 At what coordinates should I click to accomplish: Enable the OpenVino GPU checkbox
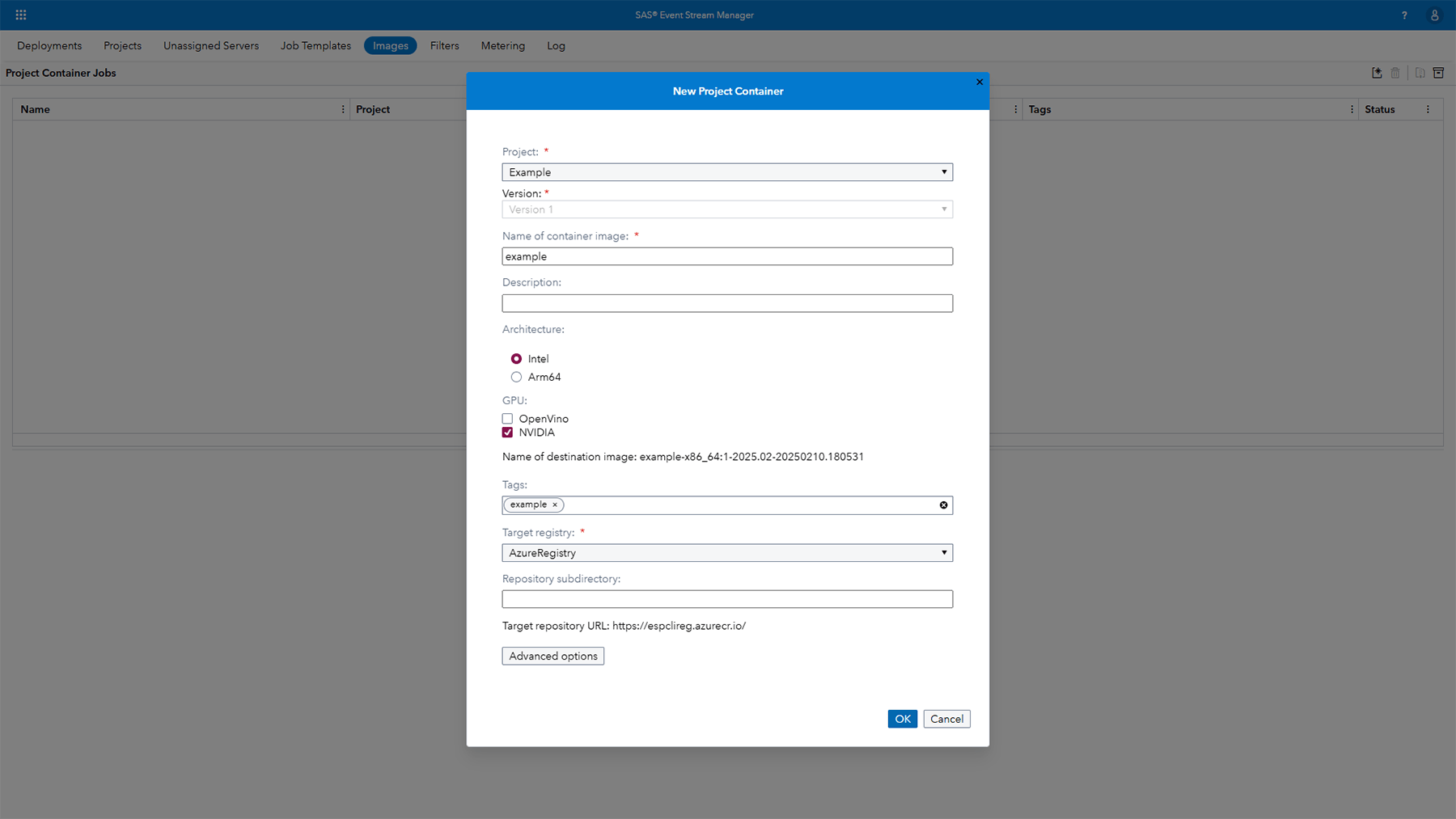(507, 418)
